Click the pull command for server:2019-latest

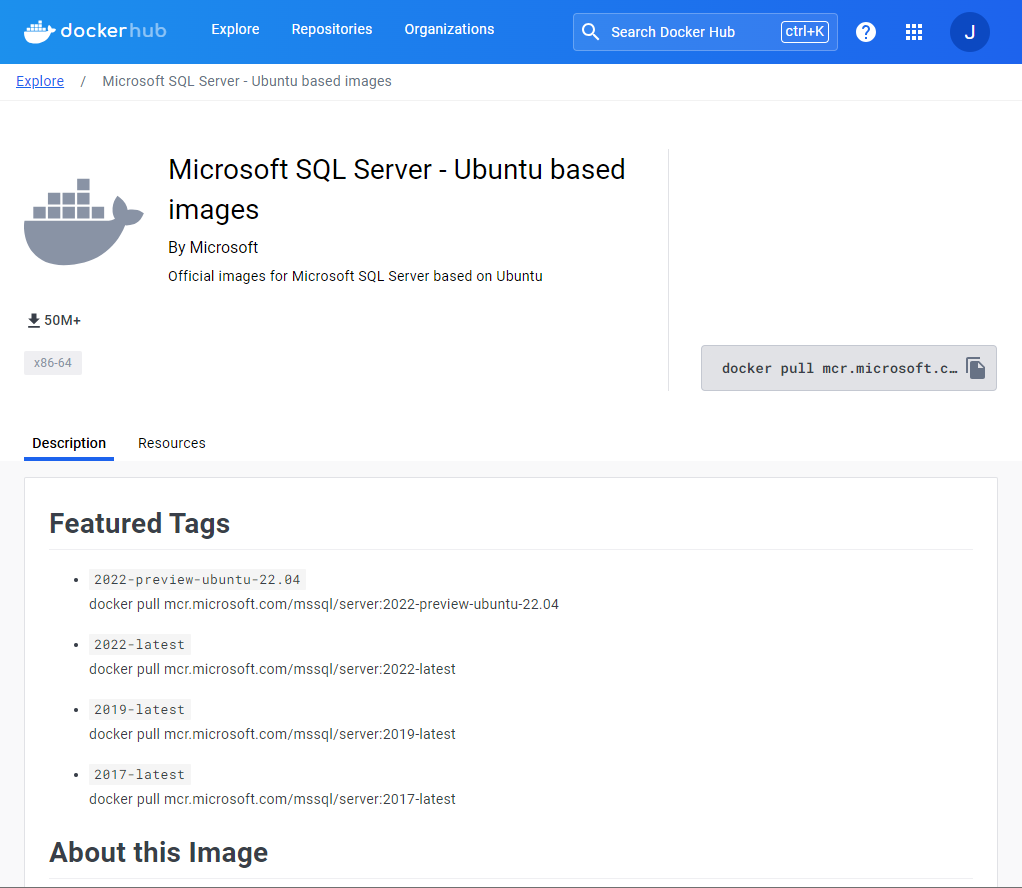coord(272,734)
